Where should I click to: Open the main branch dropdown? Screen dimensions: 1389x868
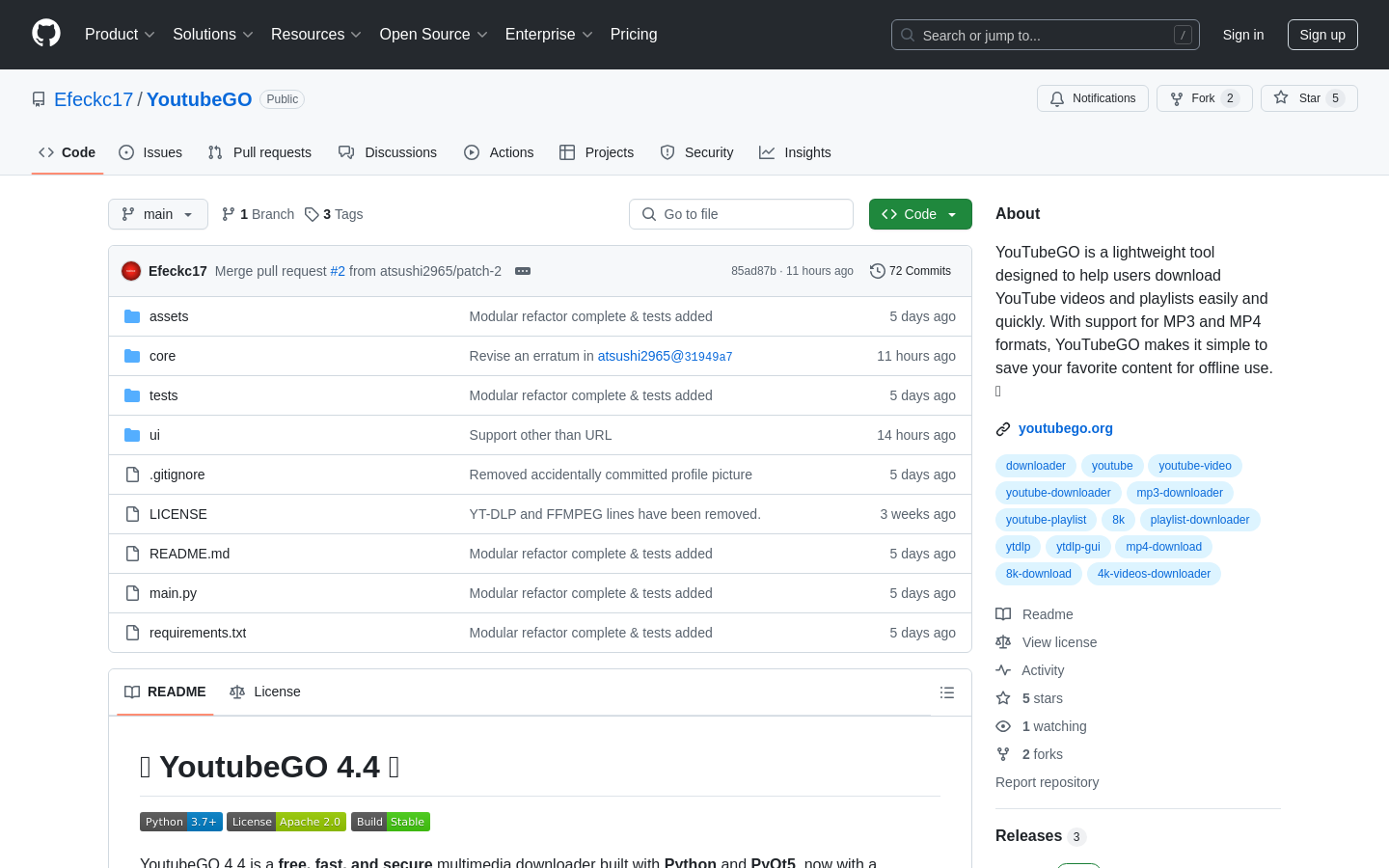click(x=158, y=214)
